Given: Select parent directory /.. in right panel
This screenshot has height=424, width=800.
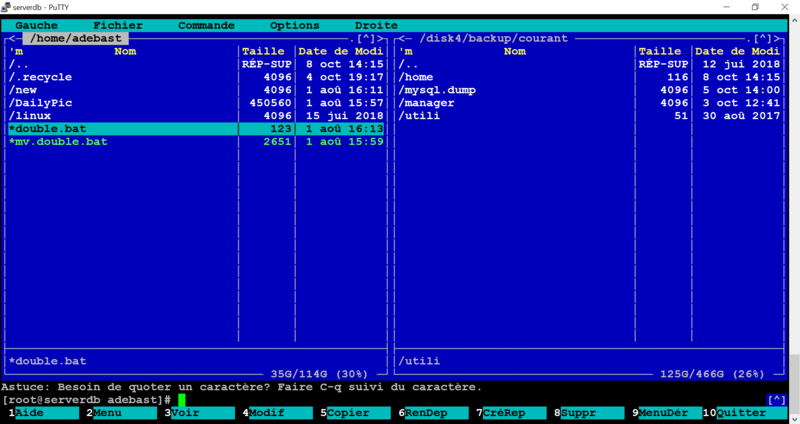Looking at the screenshot, I should (590, 64).
